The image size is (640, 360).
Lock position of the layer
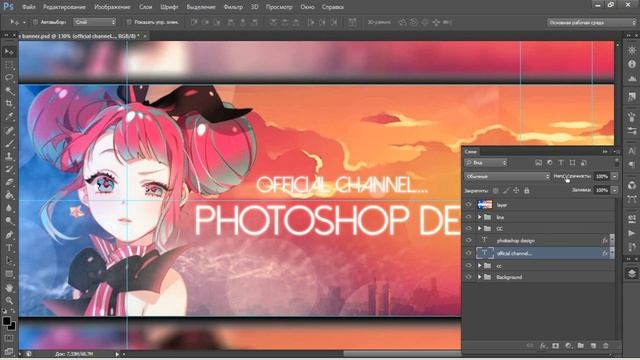[x=516, y=191]
